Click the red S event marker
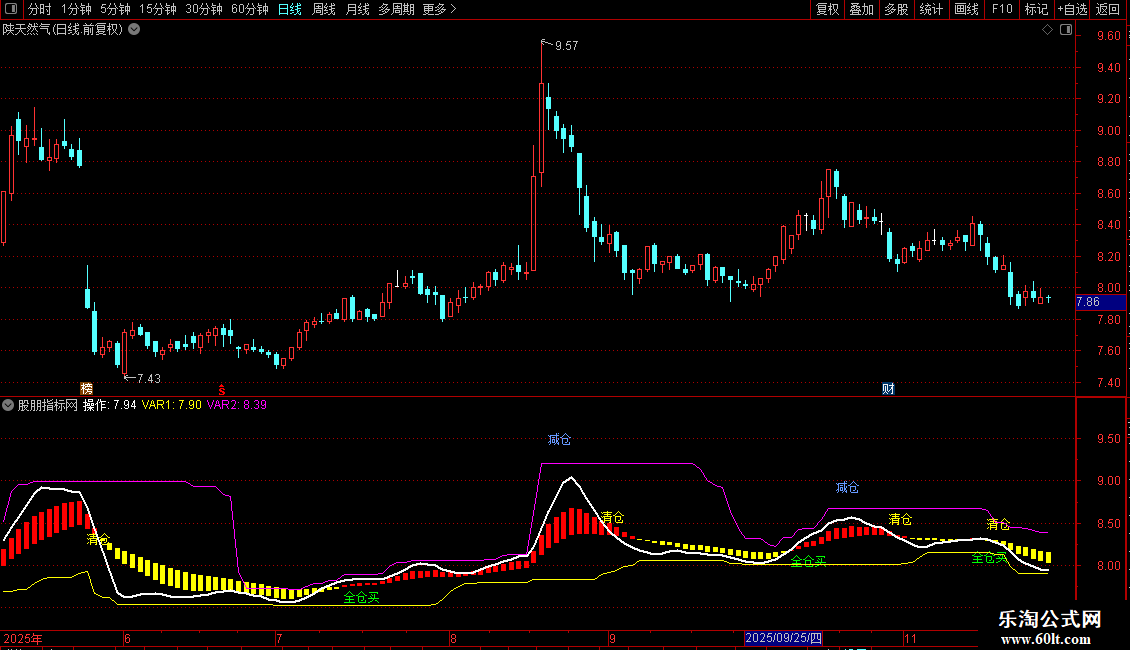 pyautogui.click(x=222, y=389)
